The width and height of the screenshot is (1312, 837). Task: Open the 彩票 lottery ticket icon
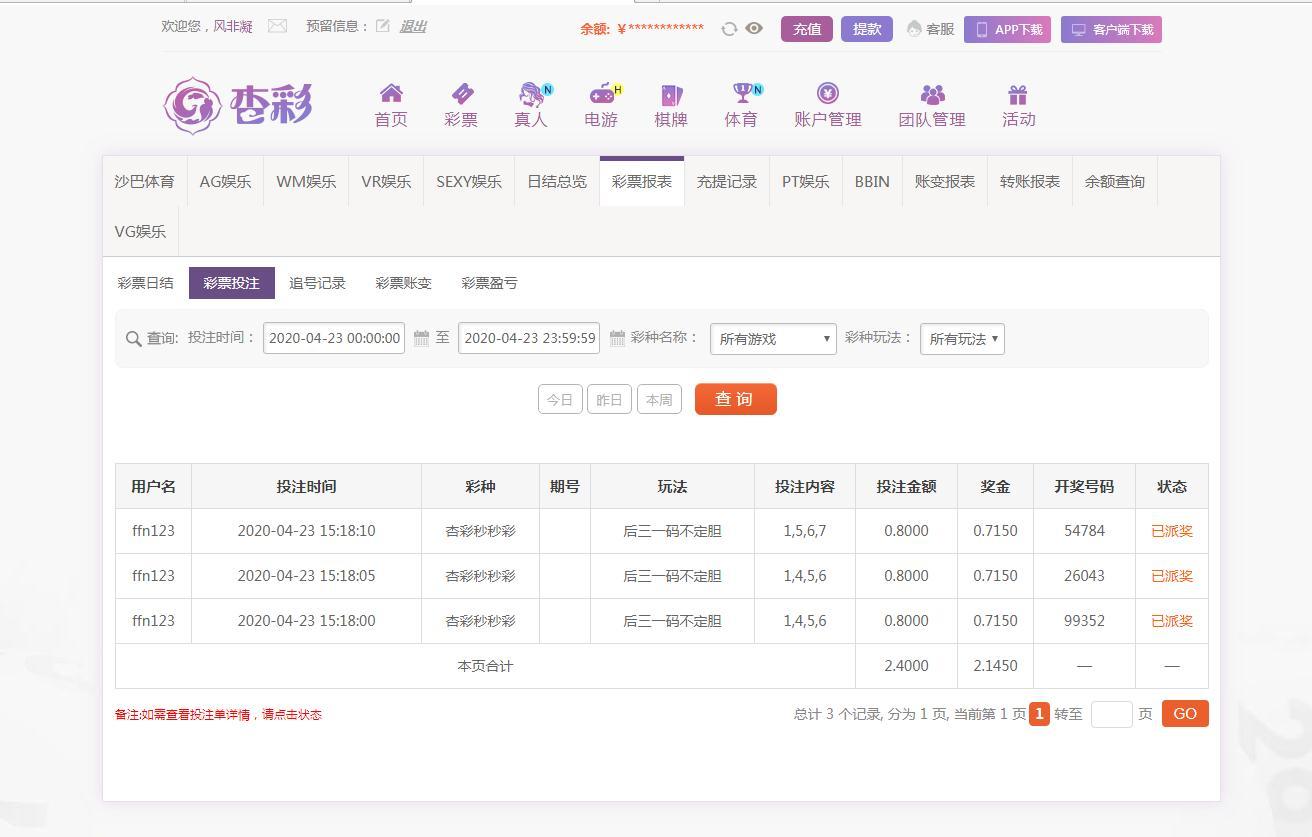point(461,94)
